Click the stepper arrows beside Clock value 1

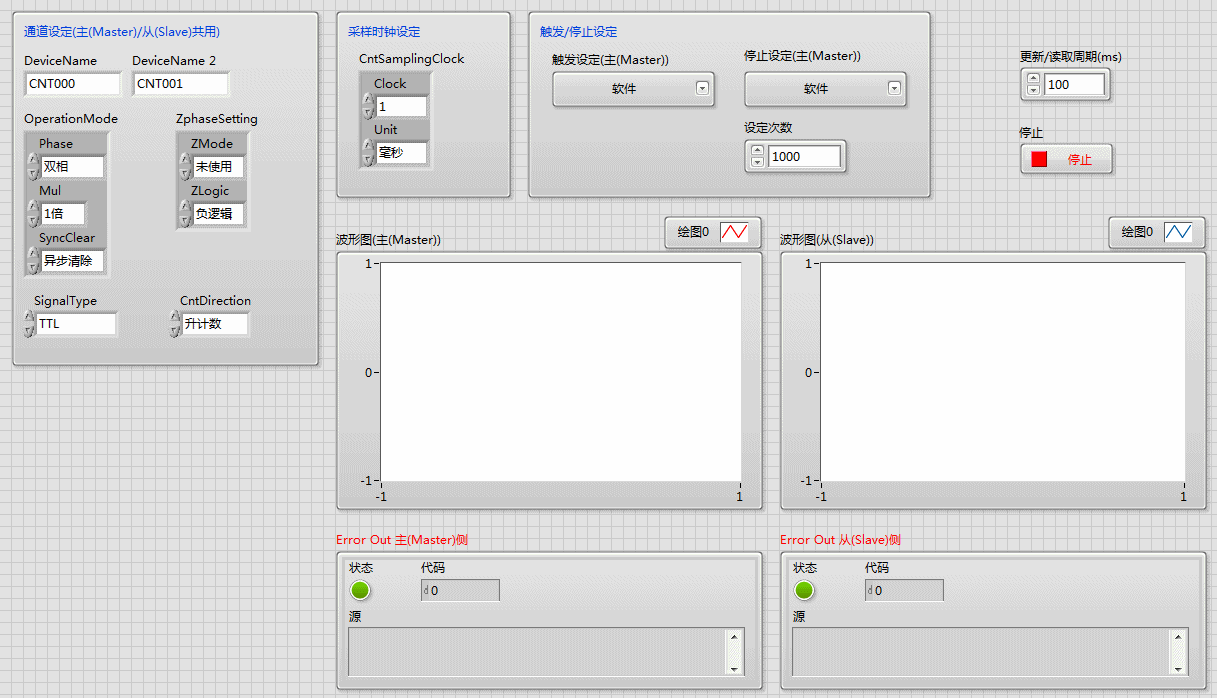click(x=368, y=106)
